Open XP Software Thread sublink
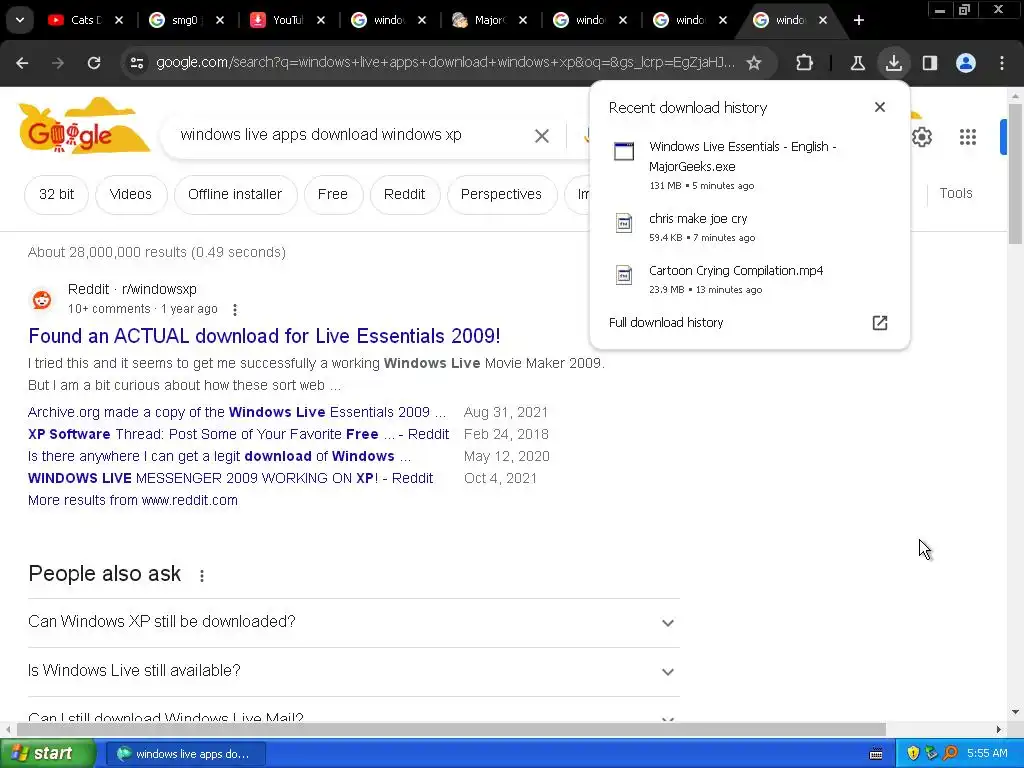This screenshot has width=1024, height=768. 238,434
